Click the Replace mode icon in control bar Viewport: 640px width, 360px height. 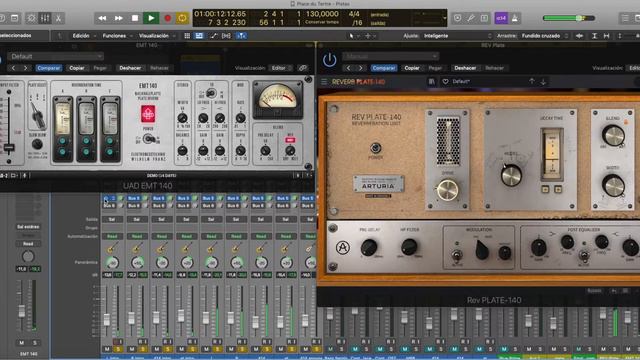click(458, 18)
